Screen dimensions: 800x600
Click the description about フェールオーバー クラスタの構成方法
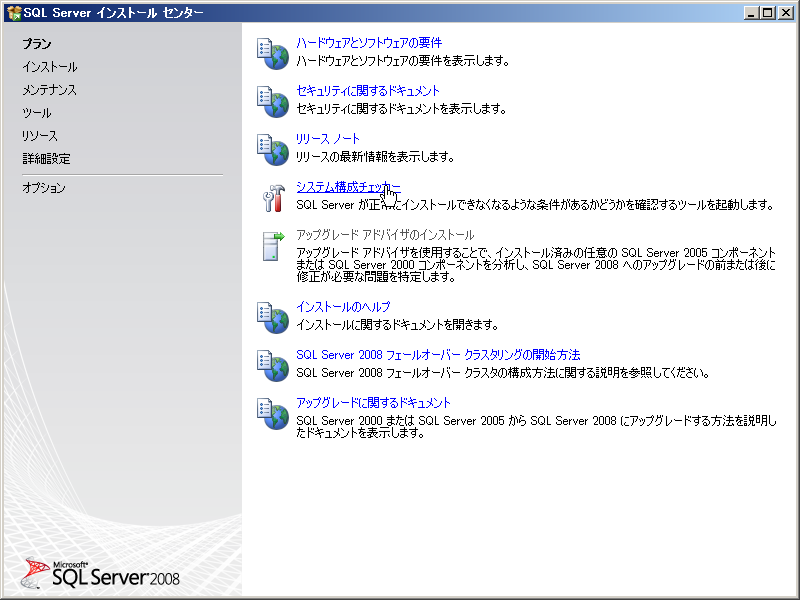pyautogui.click(x=503, y=373)
